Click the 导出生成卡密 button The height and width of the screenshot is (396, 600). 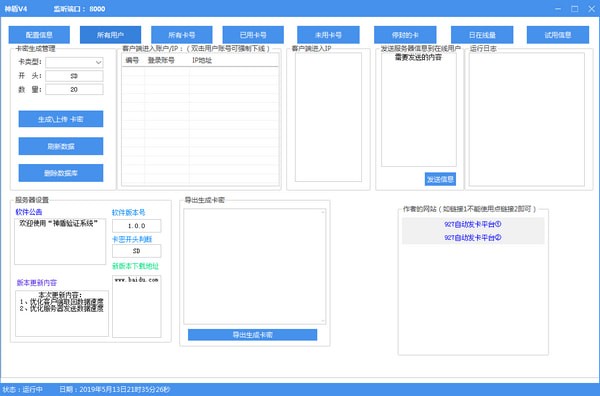[x=253, y=335]
